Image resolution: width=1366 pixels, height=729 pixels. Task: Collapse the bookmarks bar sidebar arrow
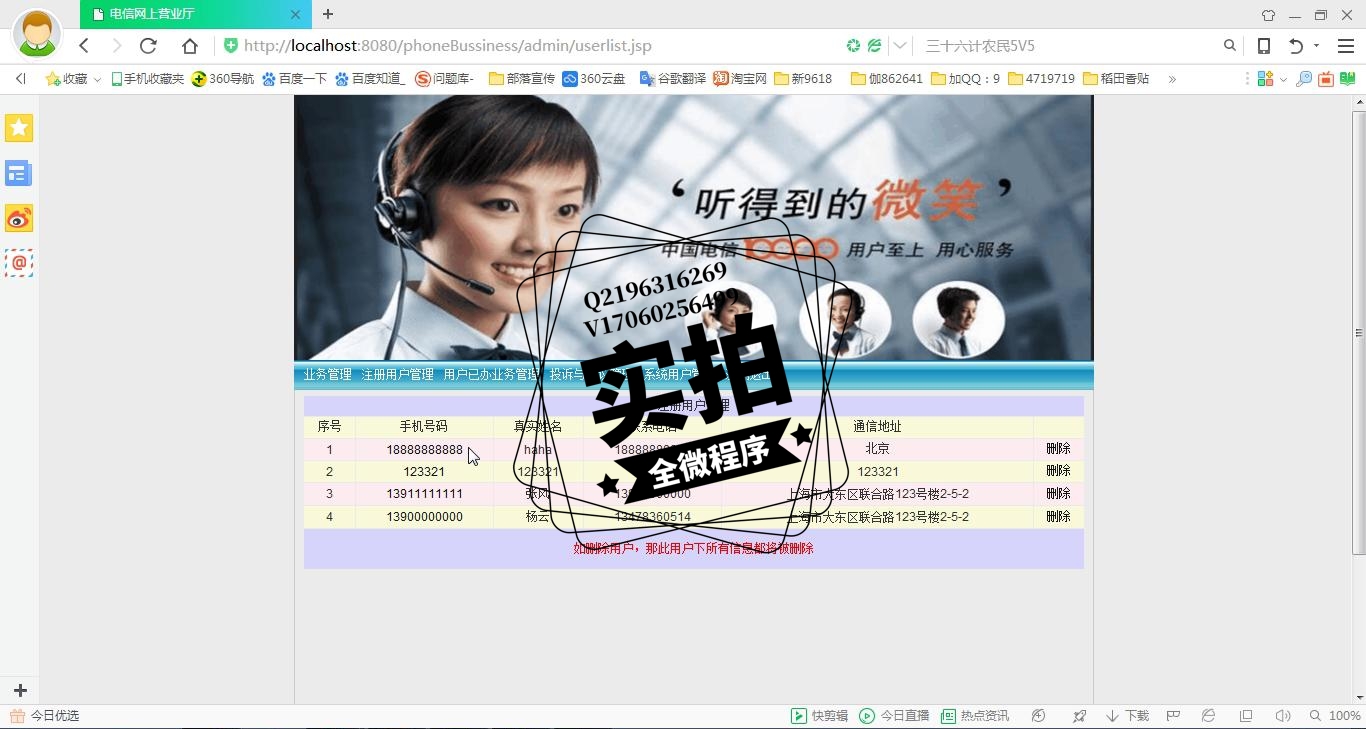click(20, 78)
